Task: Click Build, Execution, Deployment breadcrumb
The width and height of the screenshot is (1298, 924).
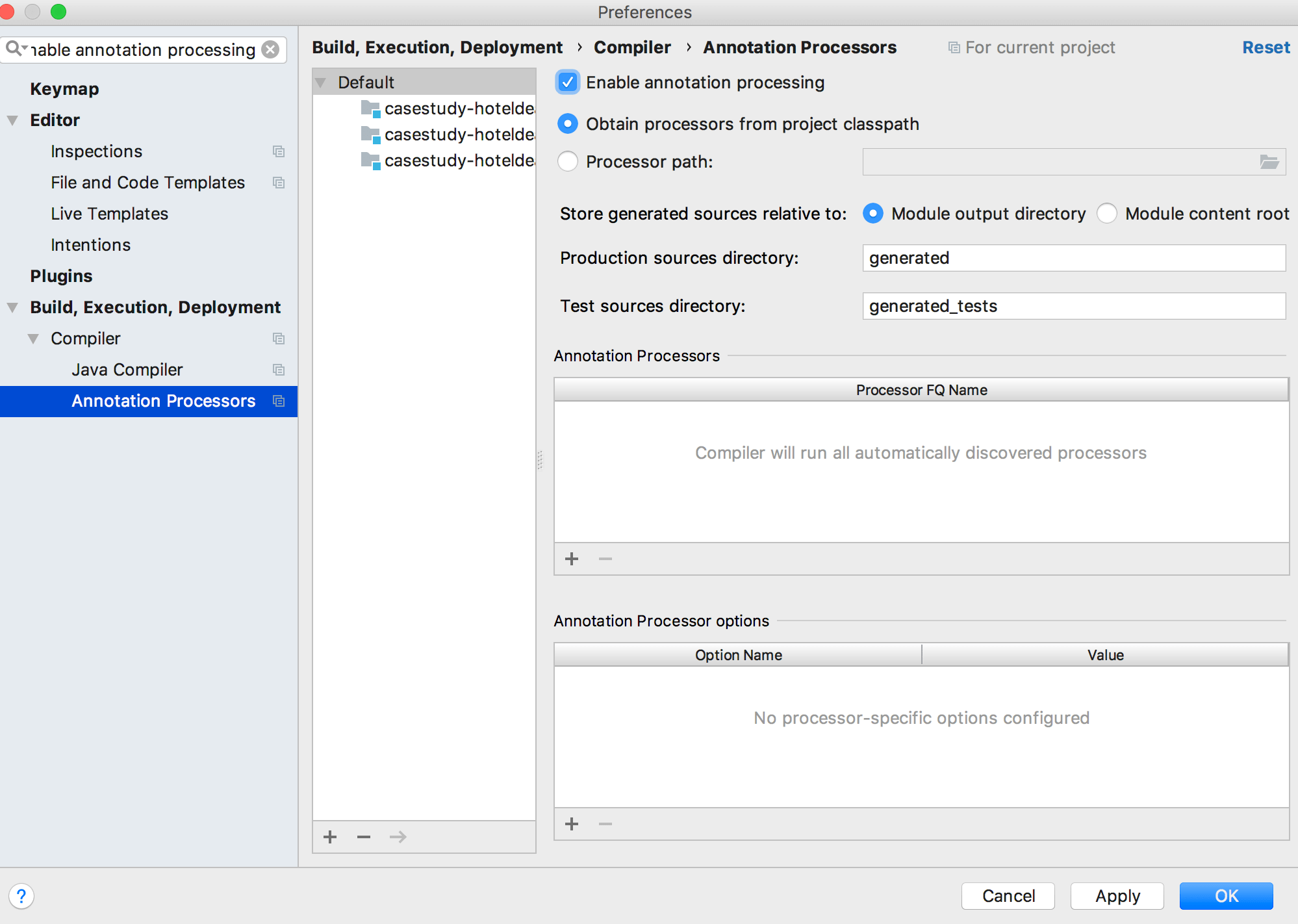Action: 437,47
